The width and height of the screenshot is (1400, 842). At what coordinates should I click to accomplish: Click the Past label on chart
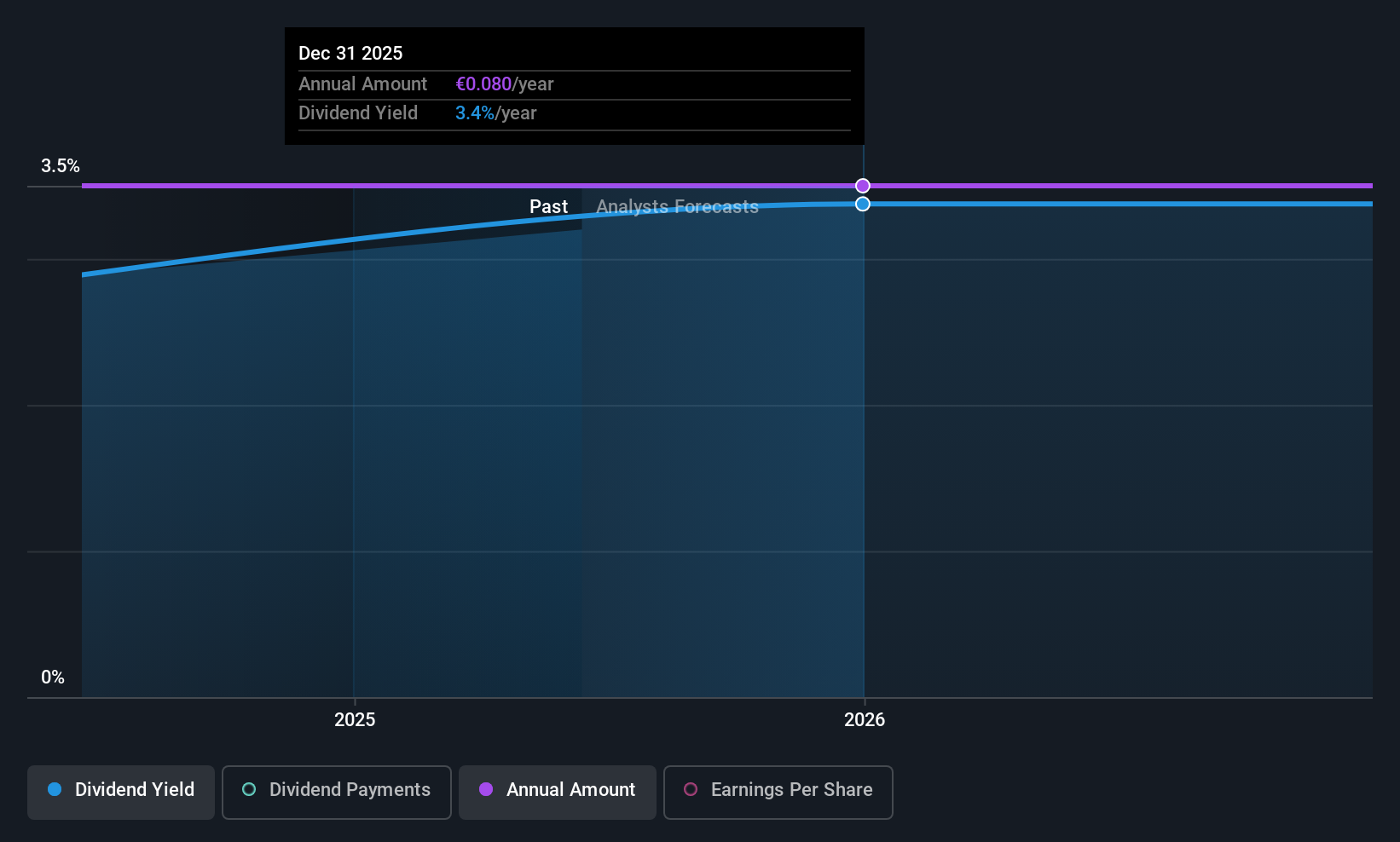coord(548,206)
